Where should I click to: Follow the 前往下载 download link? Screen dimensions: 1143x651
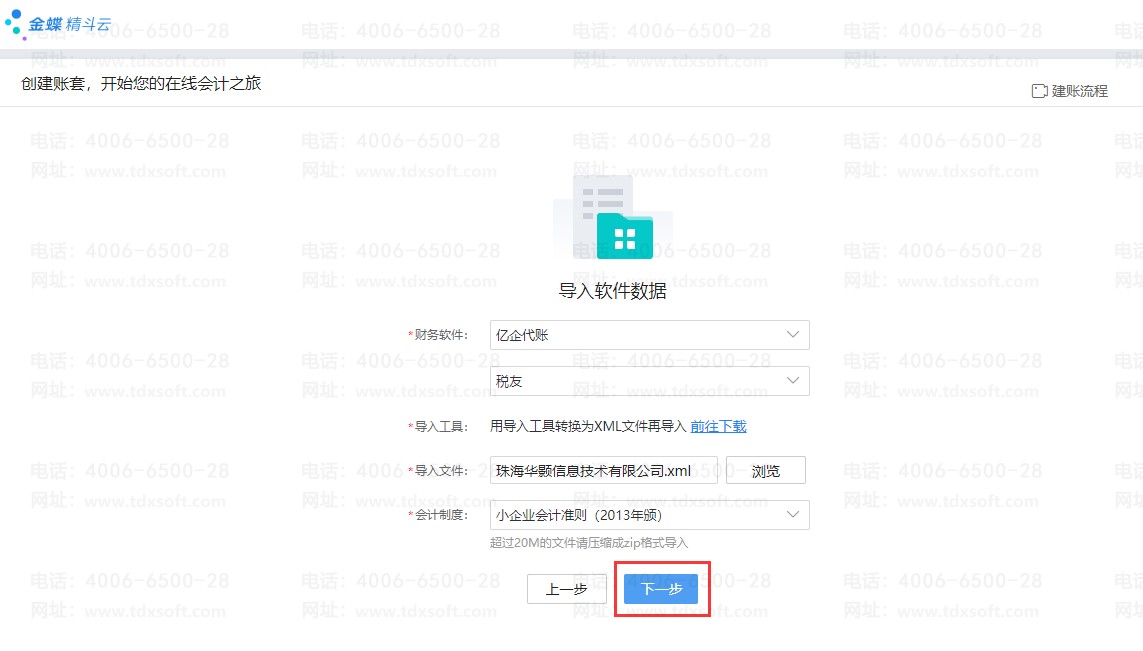[x=718, y=426]
